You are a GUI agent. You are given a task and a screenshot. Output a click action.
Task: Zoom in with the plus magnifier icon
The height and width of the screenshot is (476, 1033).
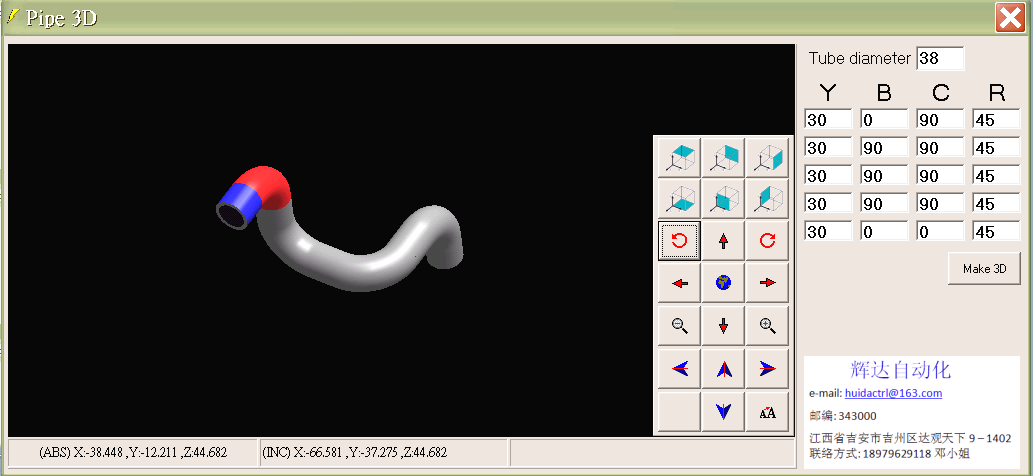pyautogui.click(x=767, y=326)
